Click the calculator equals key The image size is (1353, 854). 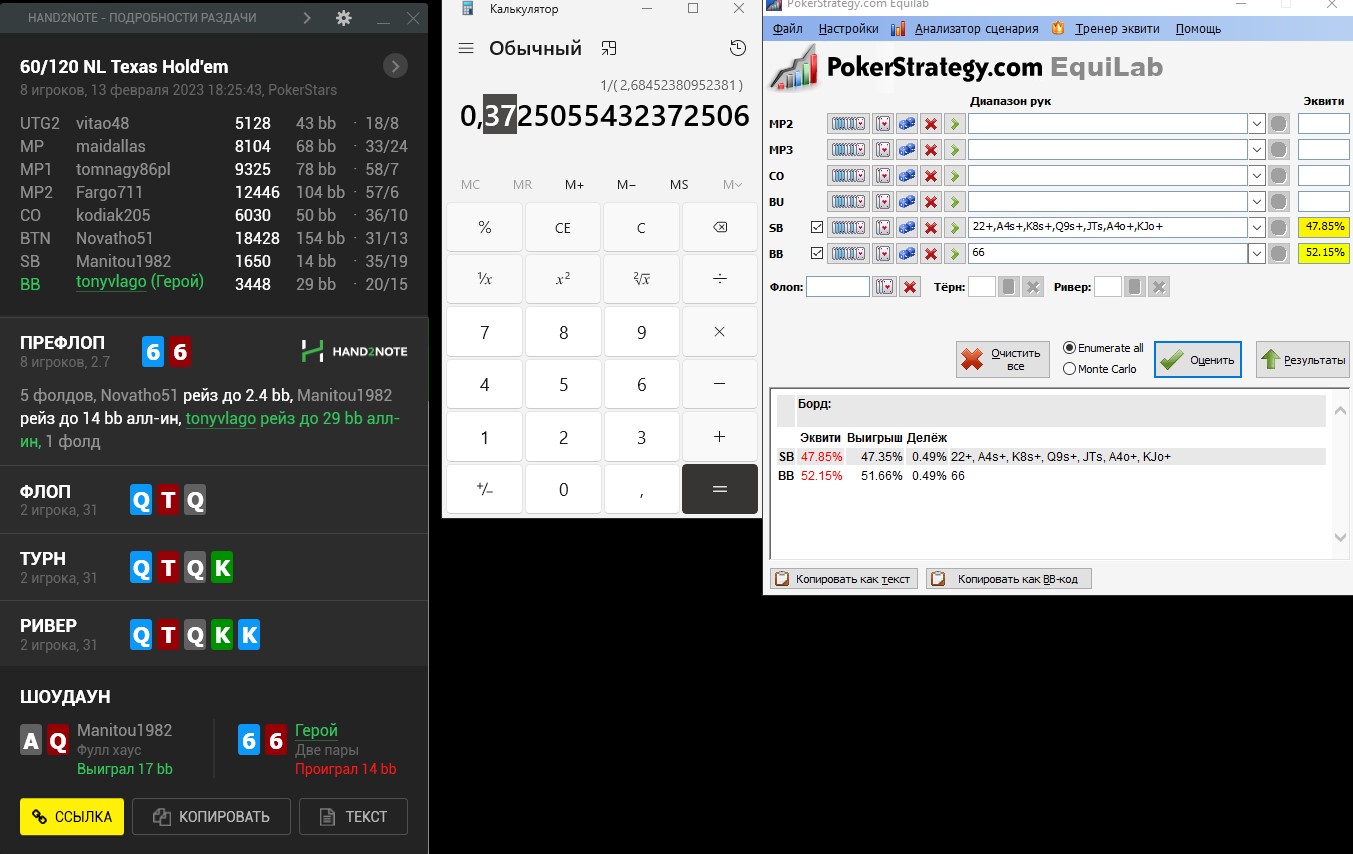720,490
